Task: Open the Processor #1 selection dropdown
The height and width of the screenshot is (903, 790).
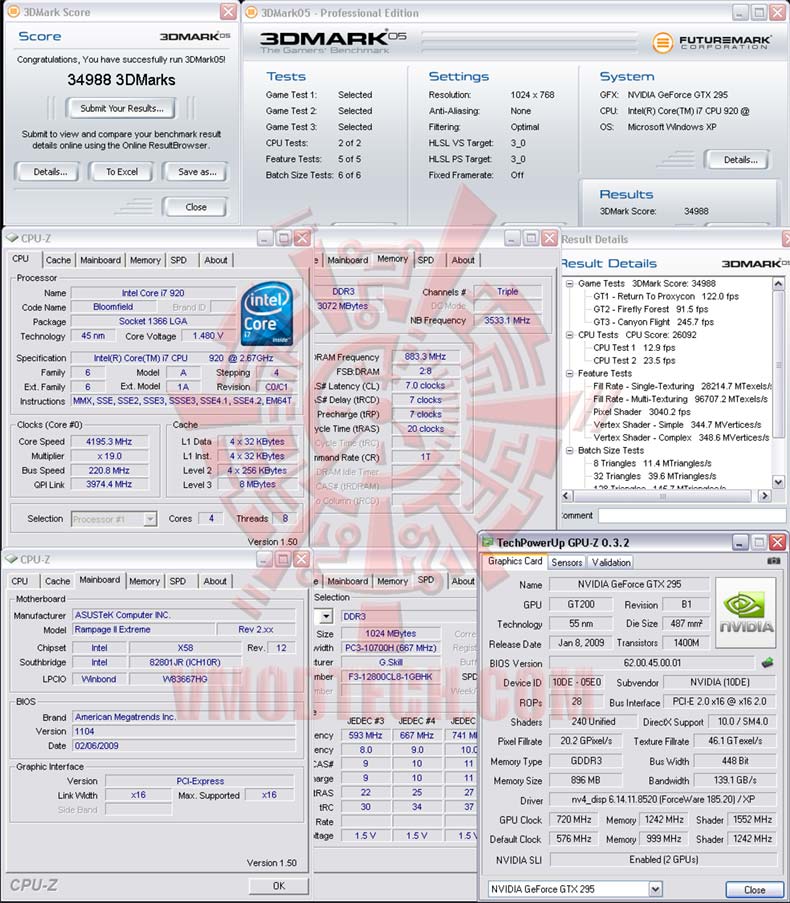Action: [150, 519]
